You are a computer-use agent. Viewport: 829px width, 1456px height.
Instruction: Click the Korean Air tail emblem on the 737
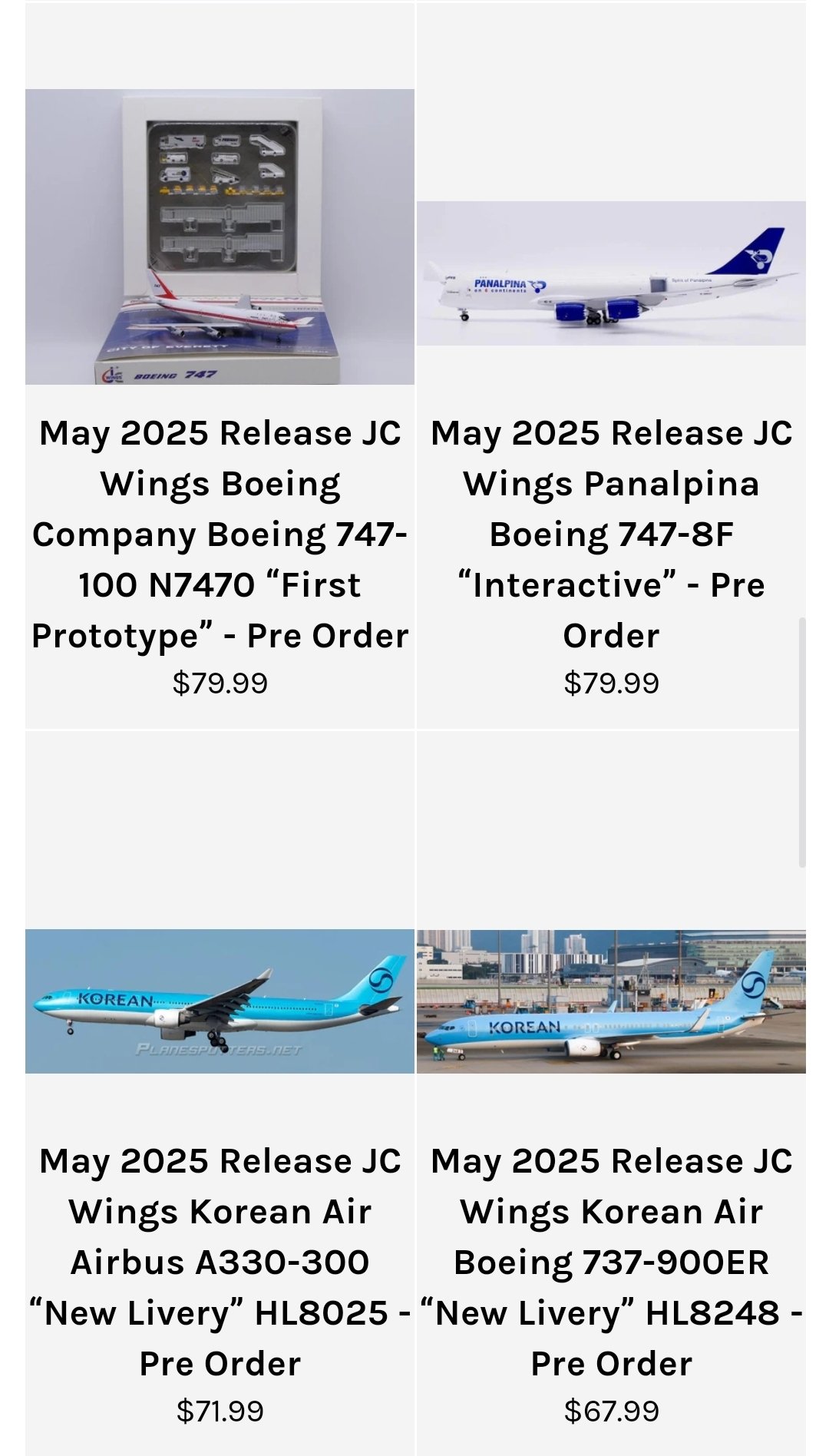[x=753, y=985]
